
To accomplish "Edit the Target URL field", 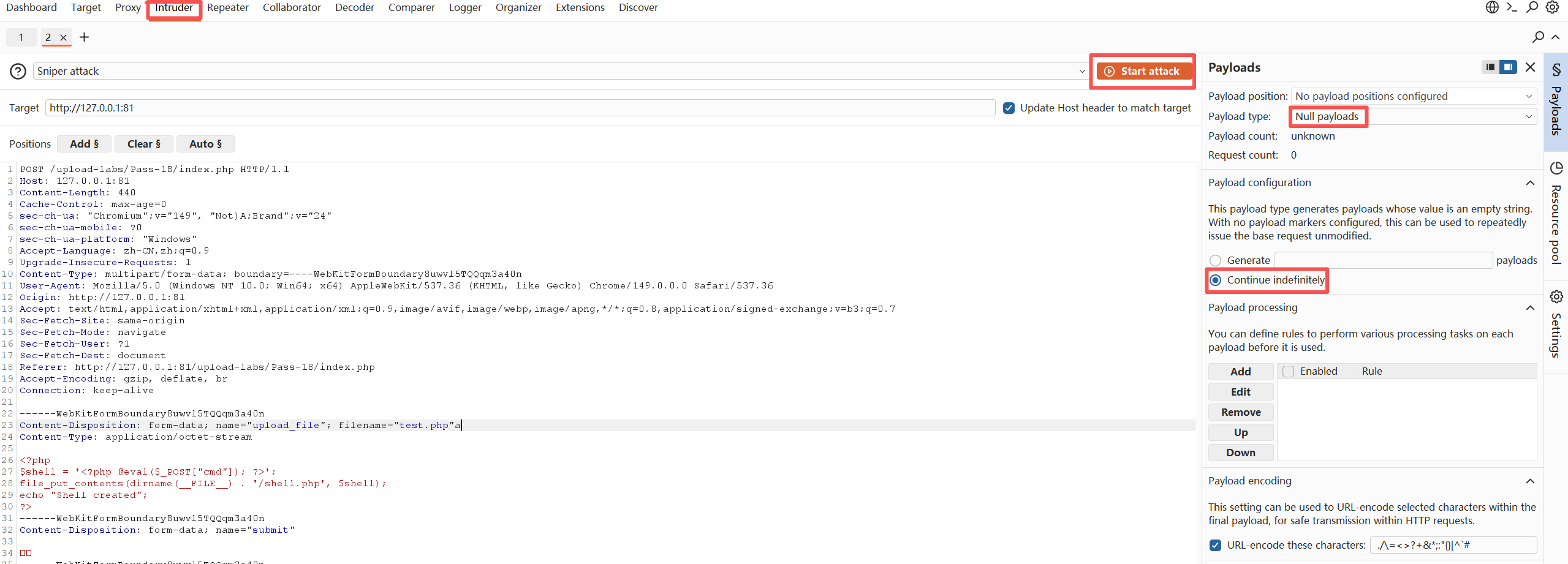I will tap(520, 108).
